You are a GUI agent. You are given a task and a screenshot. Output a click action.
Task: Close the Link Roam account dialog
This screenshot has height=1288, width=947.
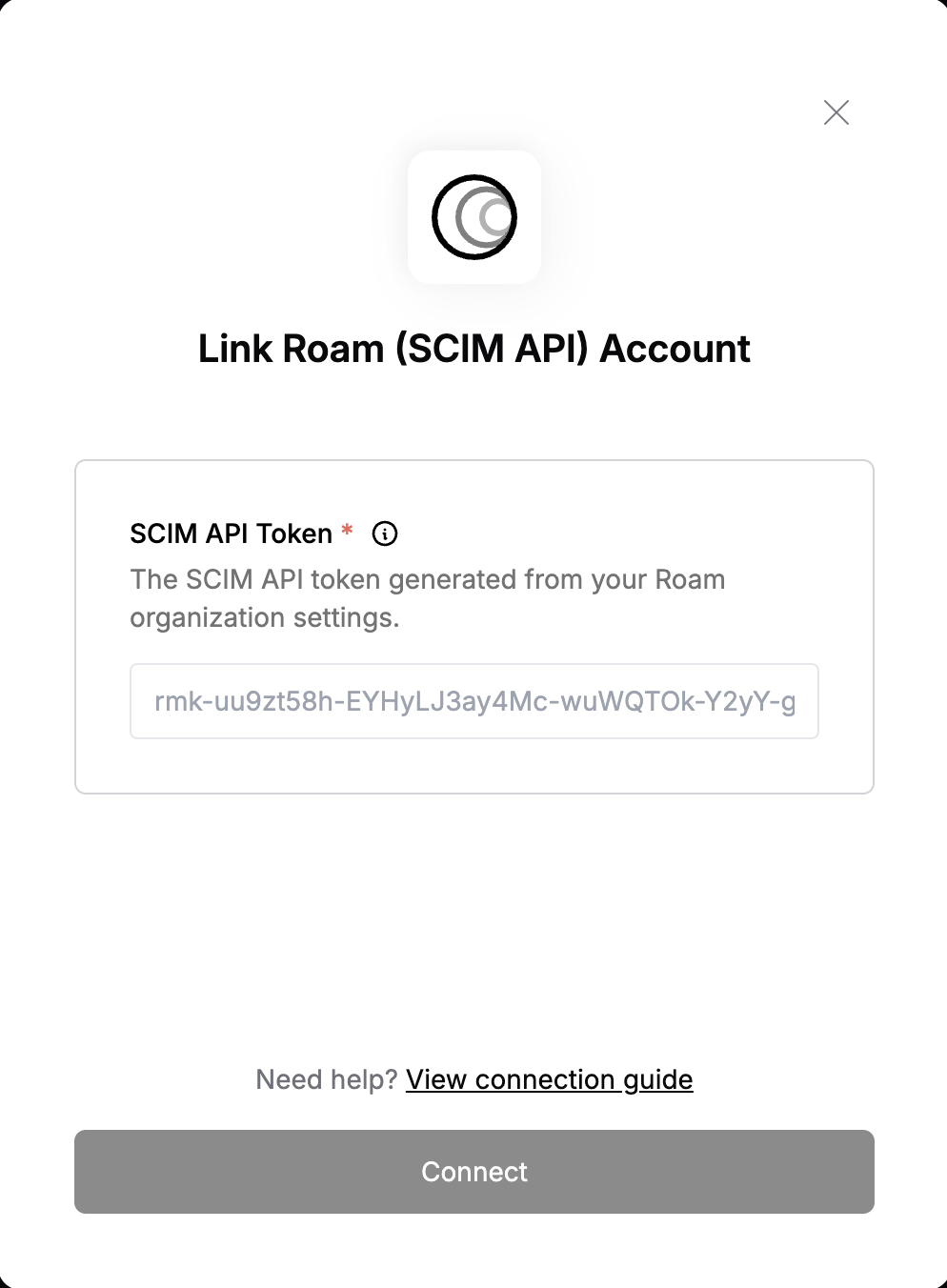tap(836, 112)
